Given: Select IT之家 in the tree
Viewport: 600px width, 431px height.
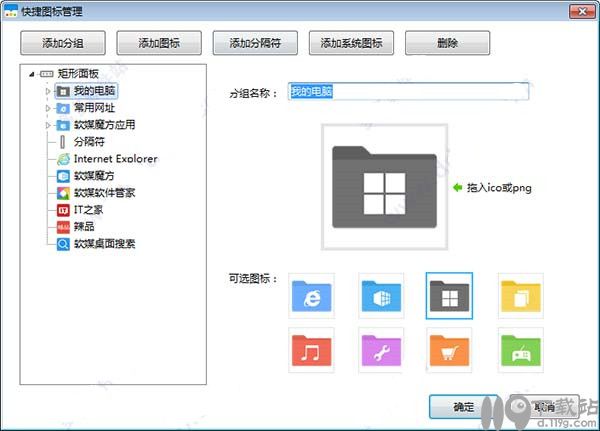Looking at the screenshot, I should 88,209.
